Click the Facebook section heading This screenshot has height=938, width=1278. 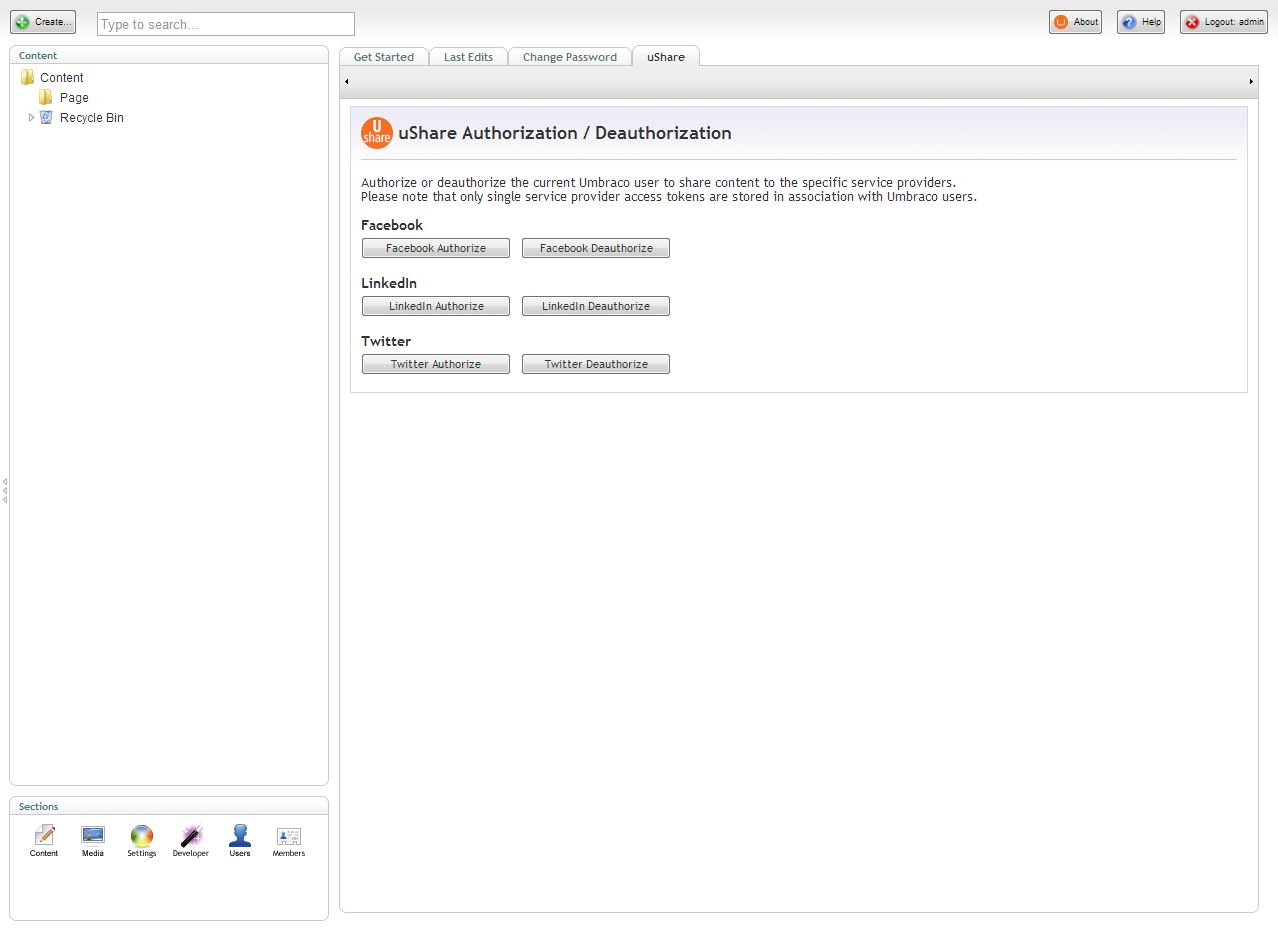392,225
